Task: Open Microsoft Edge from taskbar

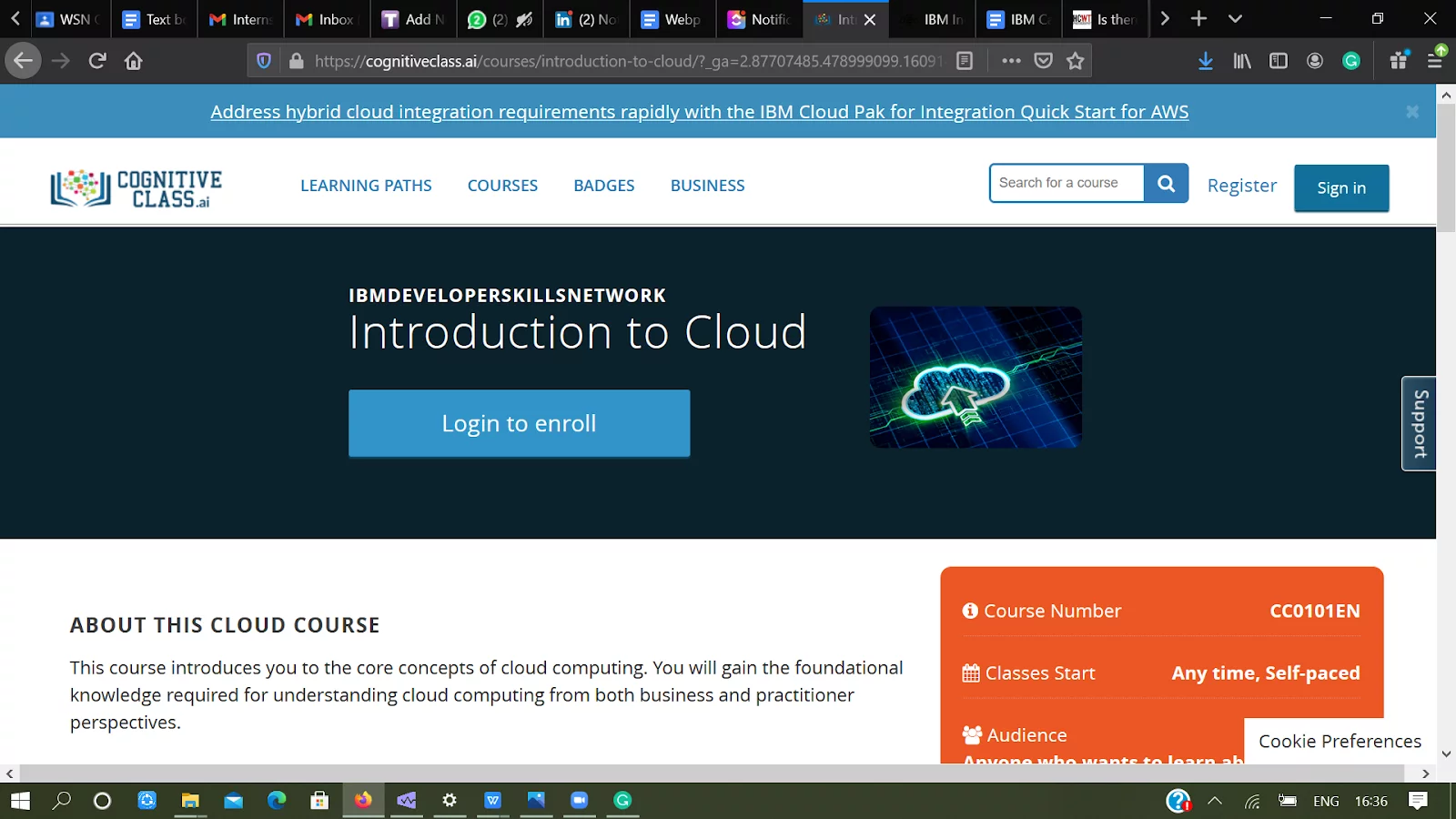Action: tap(277, 801)
